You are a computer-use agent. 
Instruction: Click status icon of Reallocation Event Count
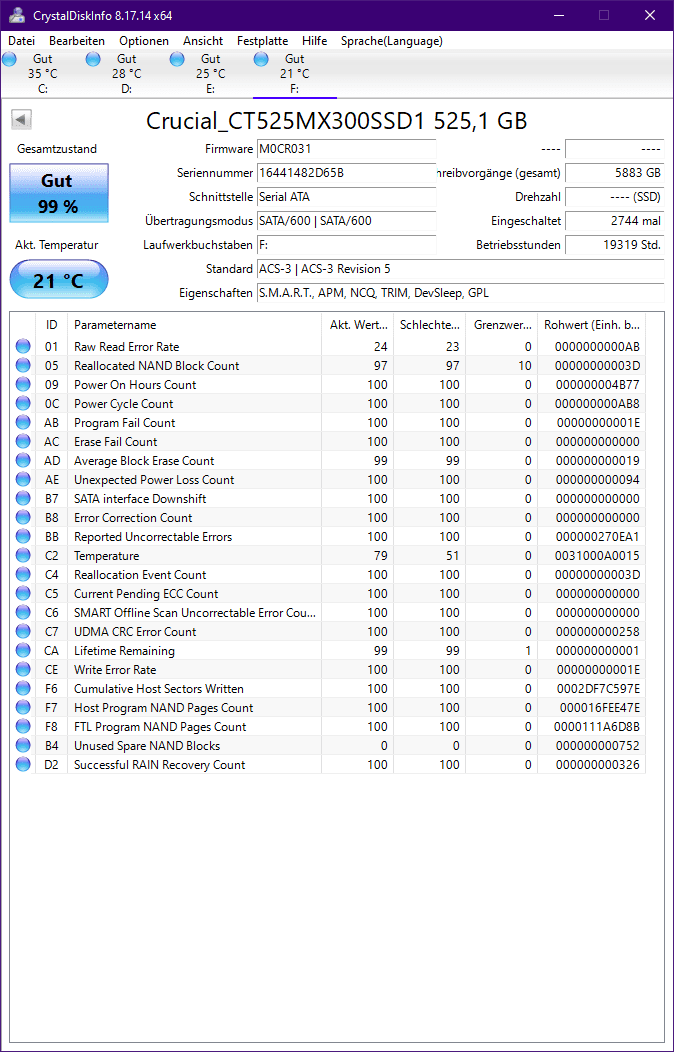pyautogui.click(x=23, y=575)
